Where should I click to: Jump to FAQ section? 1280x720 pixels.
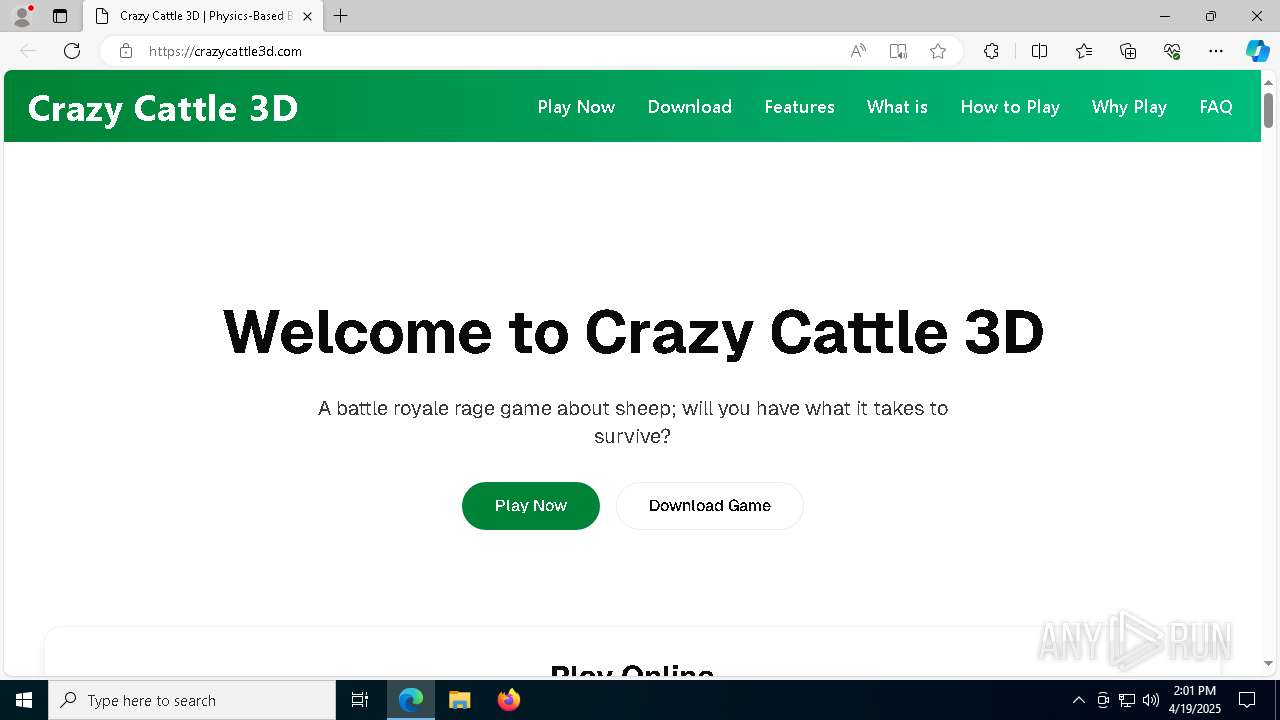[1216, 107]
